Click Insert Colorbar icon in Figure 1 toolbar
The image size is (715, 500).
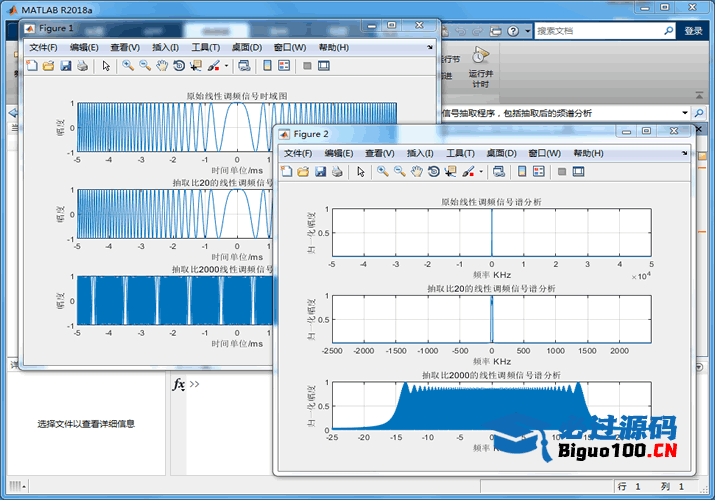click(x=267, y=66)
